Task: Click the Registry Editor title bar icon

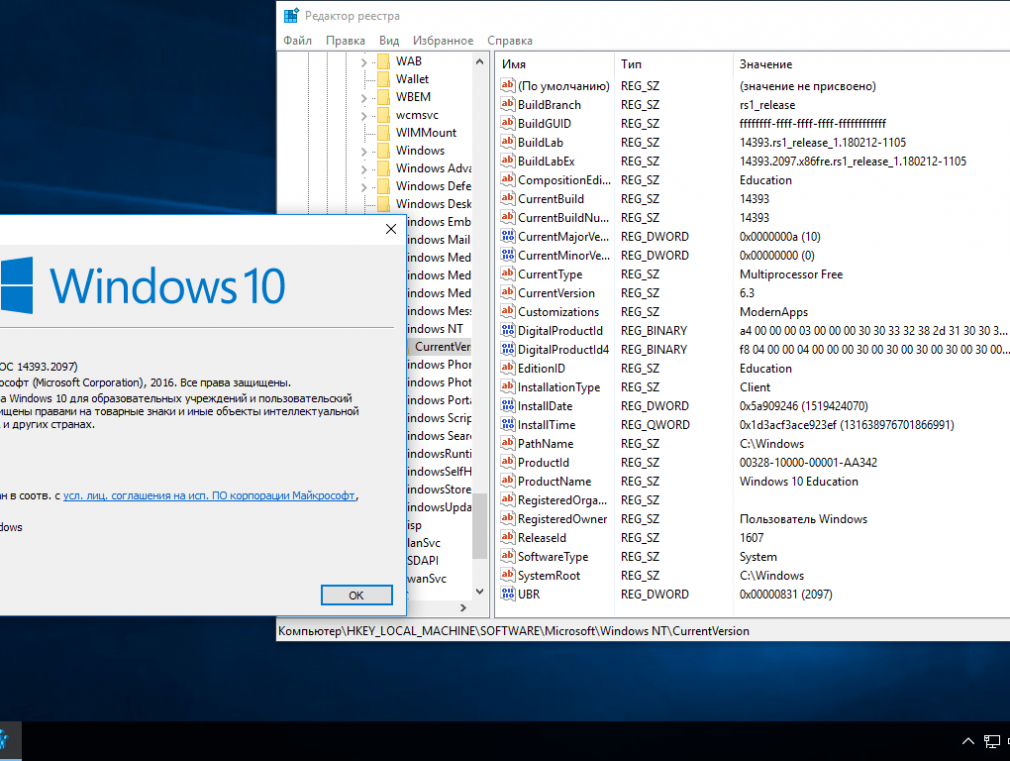Action: [291, 15]
